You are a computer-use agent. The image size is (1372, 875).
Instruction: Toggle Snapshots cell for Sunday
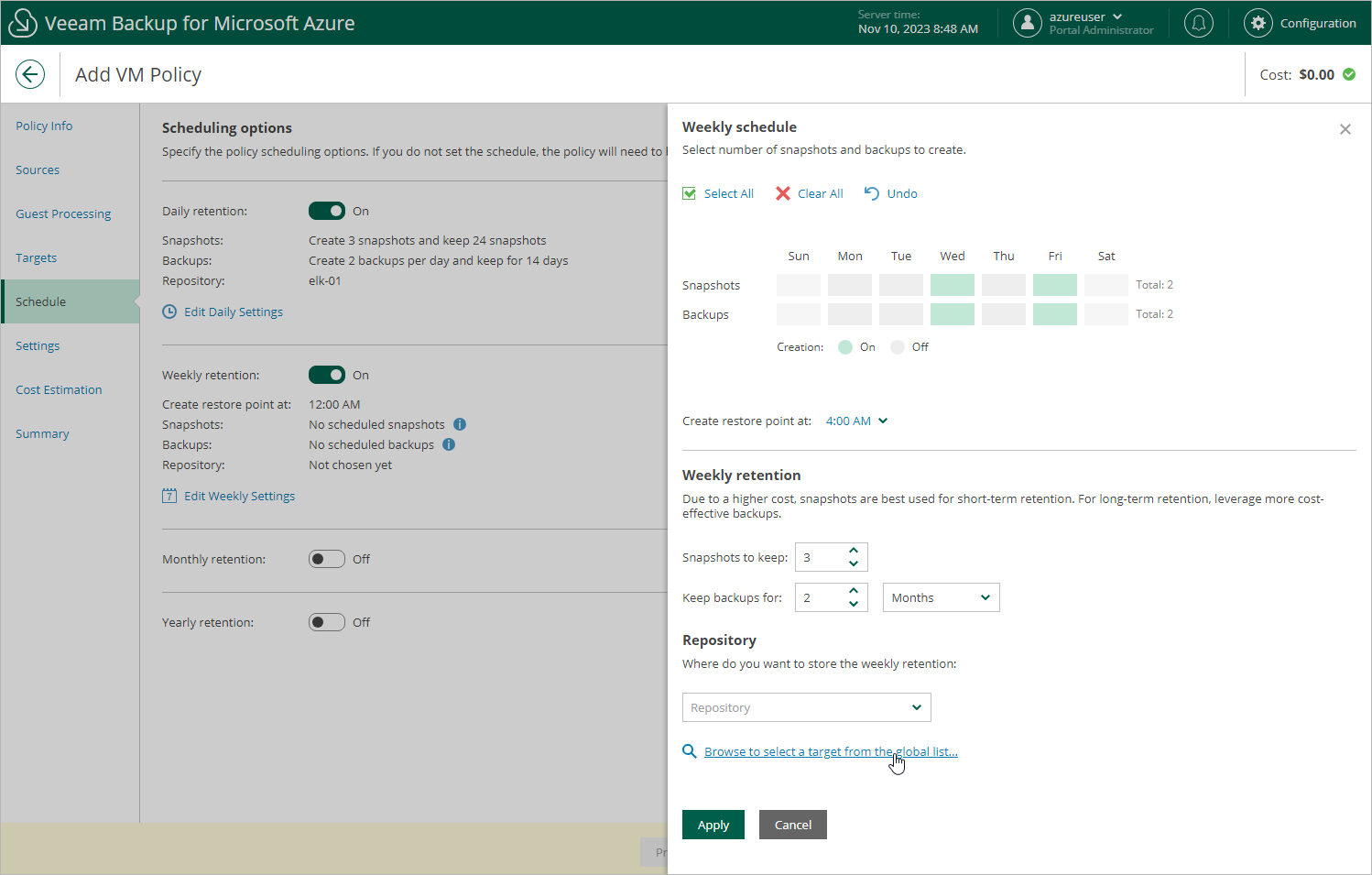pos(799,285)
